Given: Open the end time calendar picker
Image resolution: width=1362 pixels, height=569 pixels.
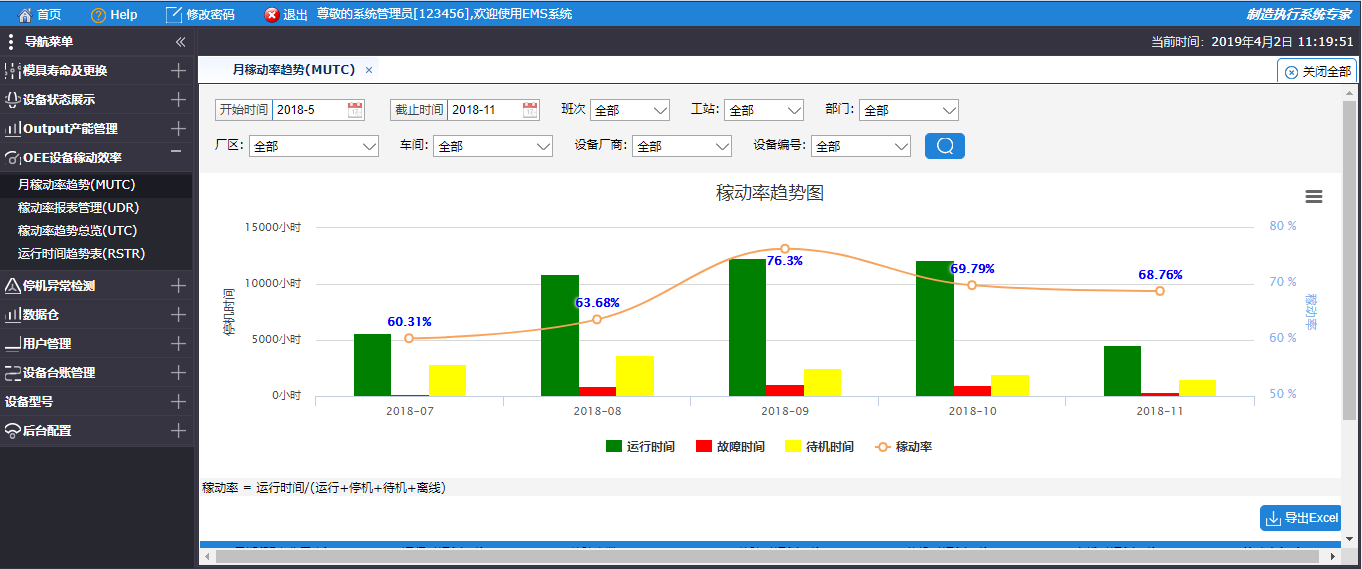Looking at the screenshot, I should 529,110.
